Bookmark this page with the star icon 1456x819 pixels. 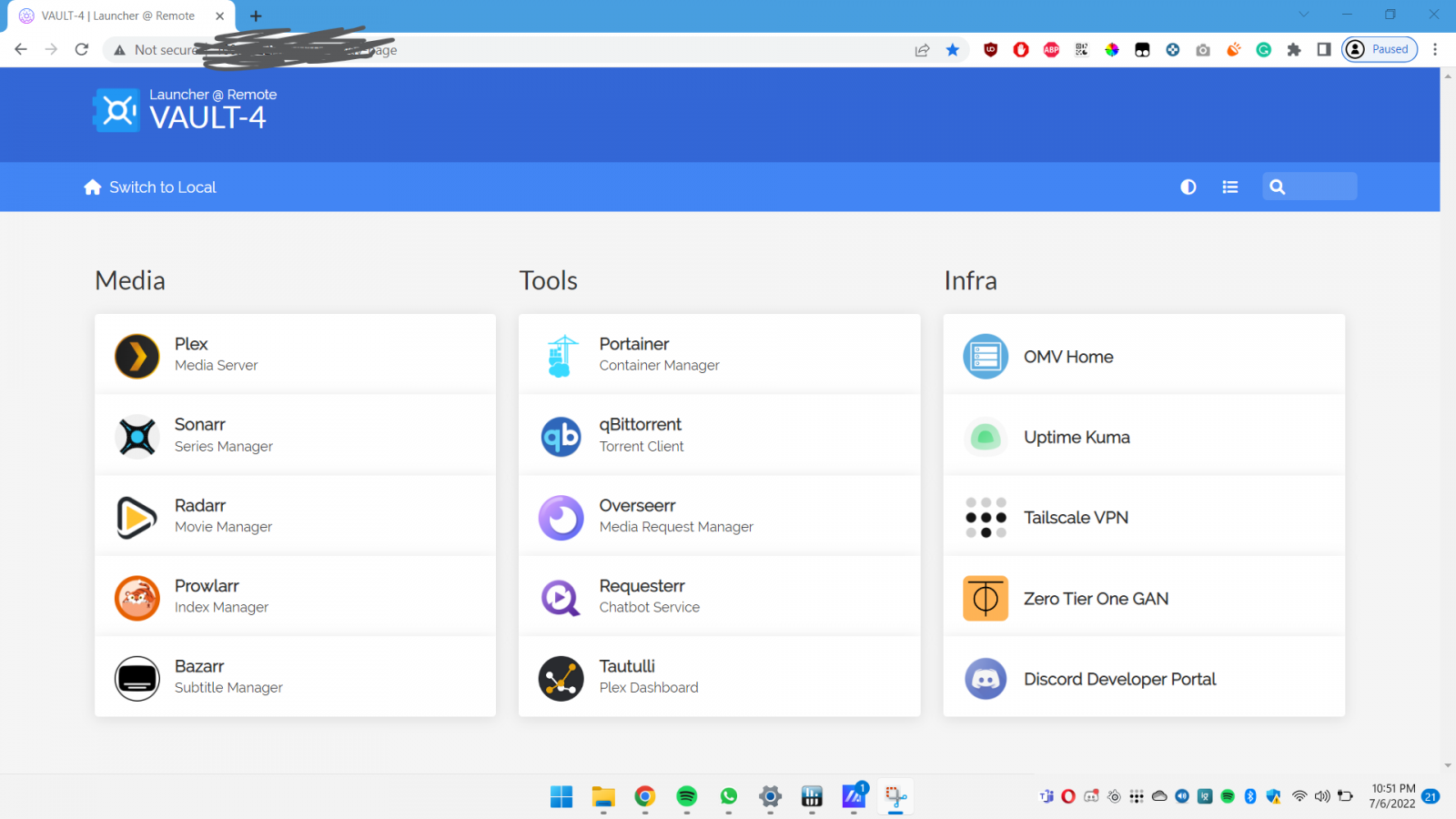(953, 50)
